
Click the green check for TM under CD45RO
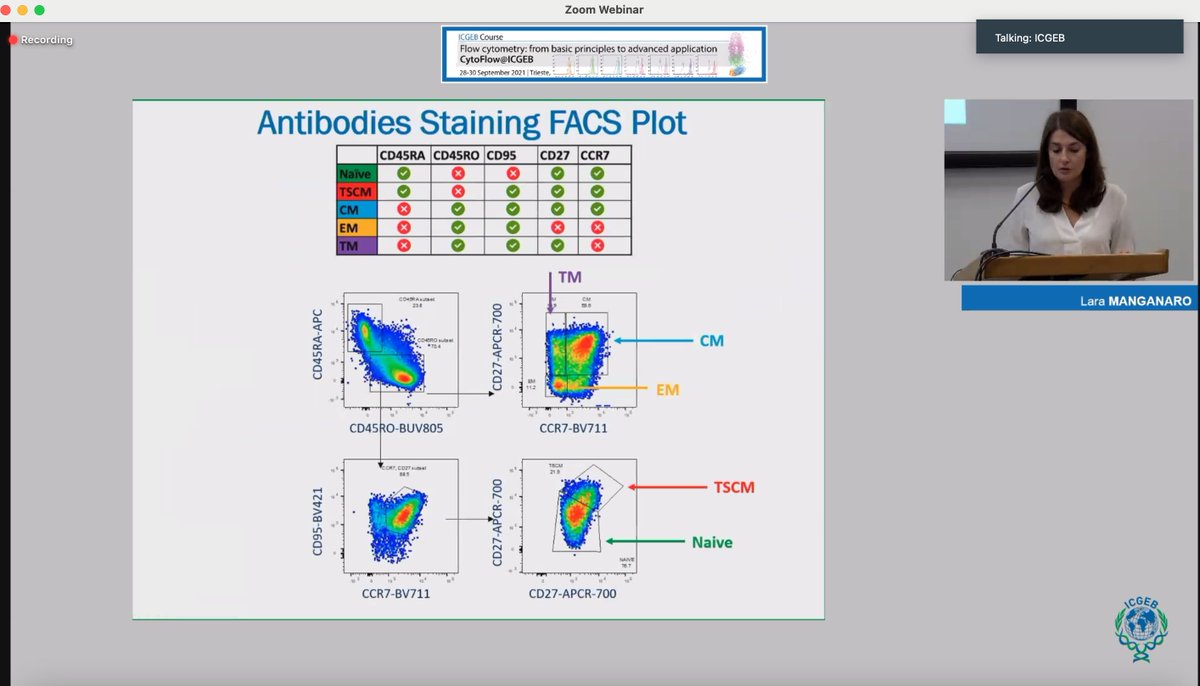click(x=458, y=245)
